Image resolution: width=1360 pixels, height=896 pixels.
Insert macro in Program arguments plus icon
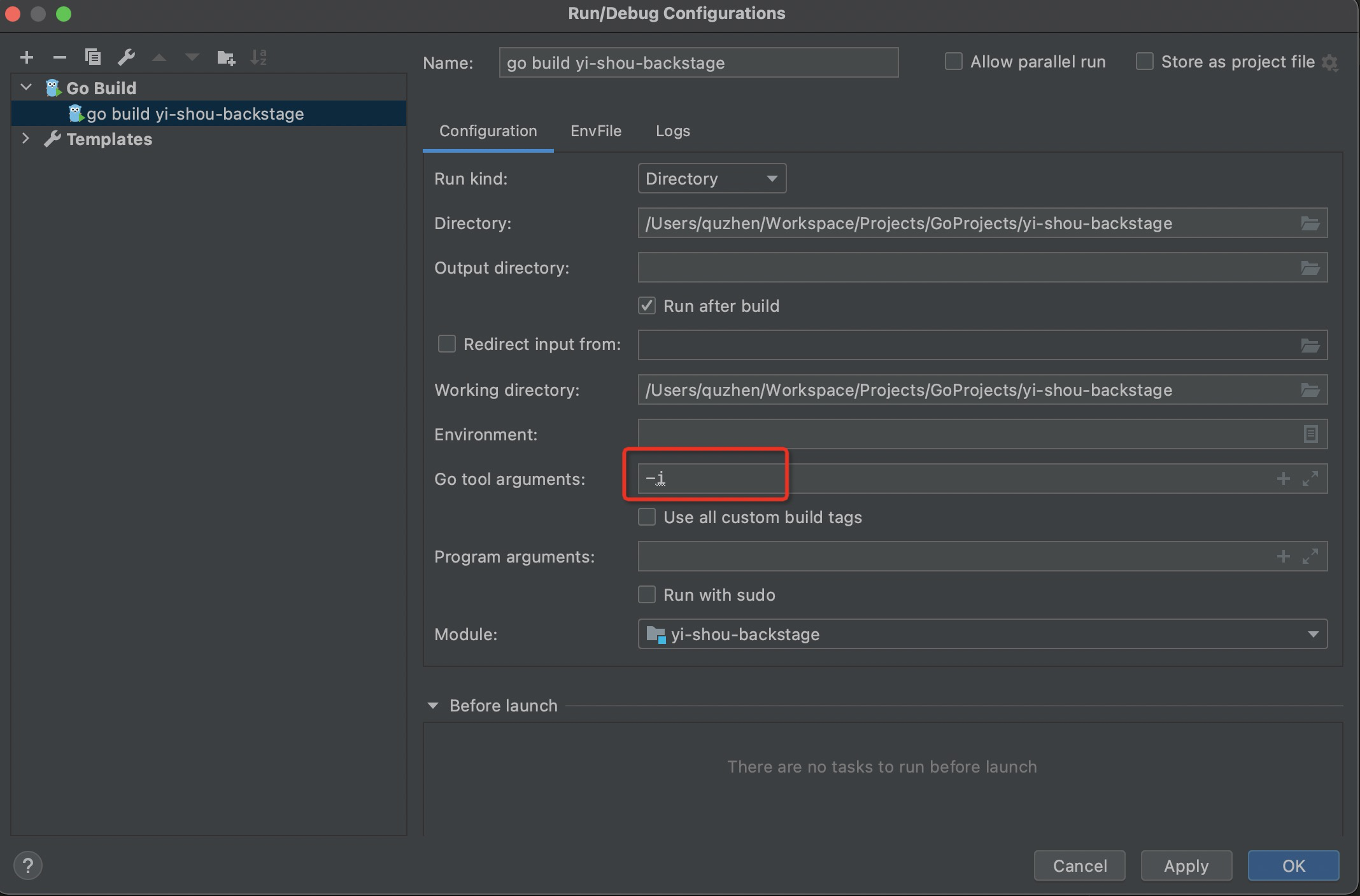tap(1283, 557)
